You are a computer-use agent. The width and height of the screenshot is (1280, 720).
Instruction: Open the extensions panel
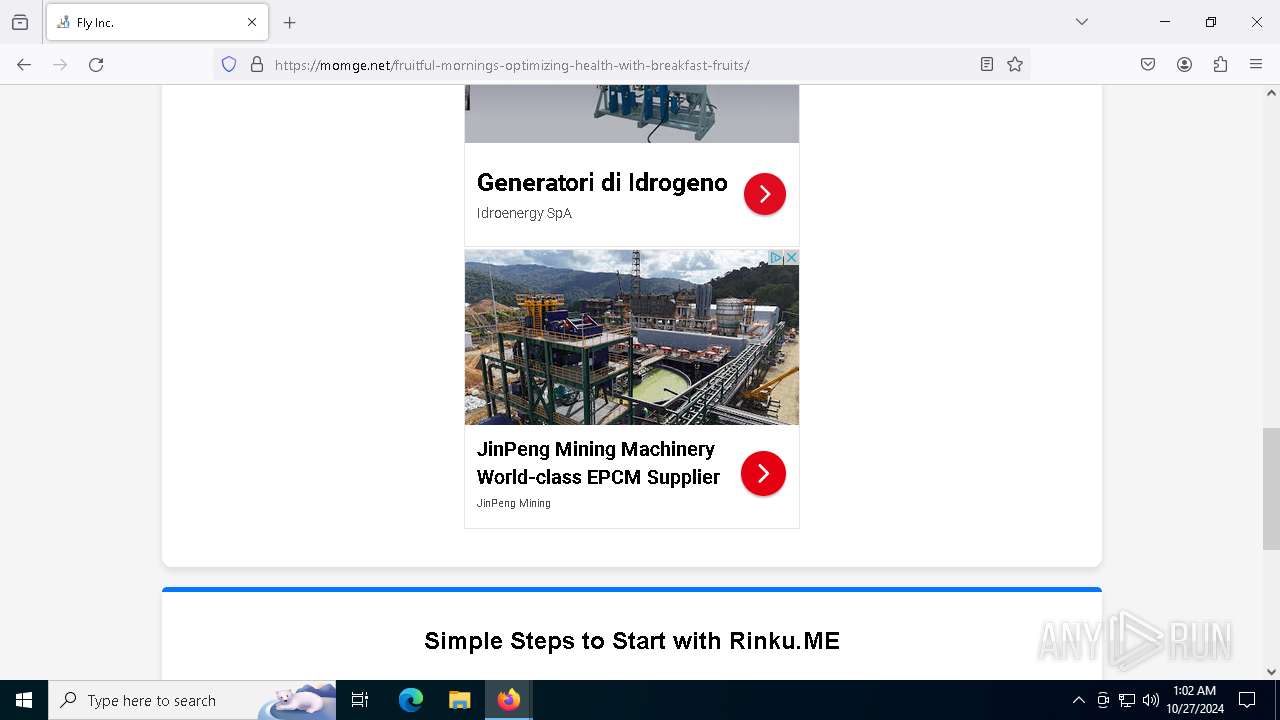pos(1220,65)
